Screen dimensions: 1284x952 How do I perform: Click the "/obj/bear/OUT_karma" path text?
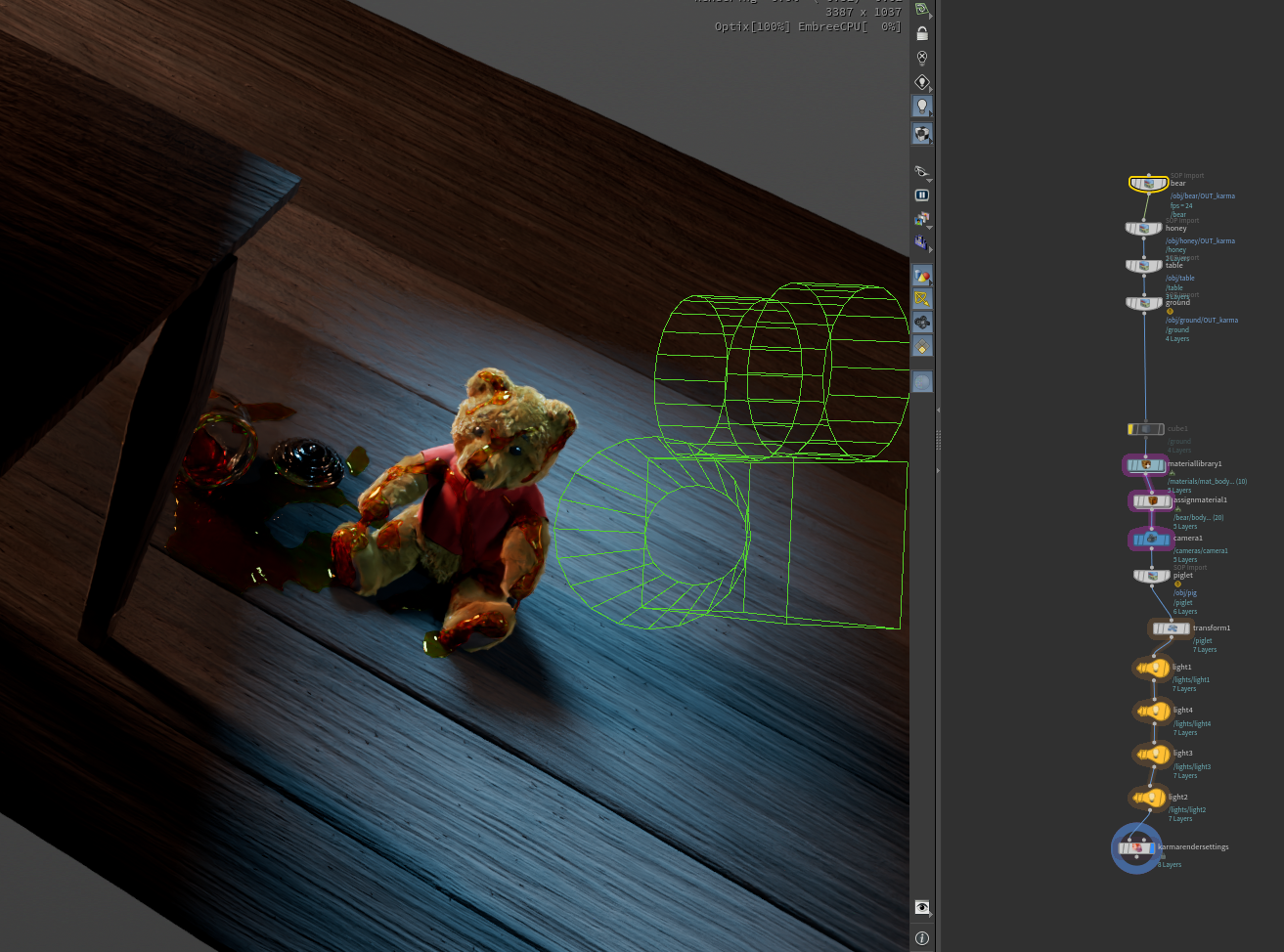click(x=1203, y=196)
